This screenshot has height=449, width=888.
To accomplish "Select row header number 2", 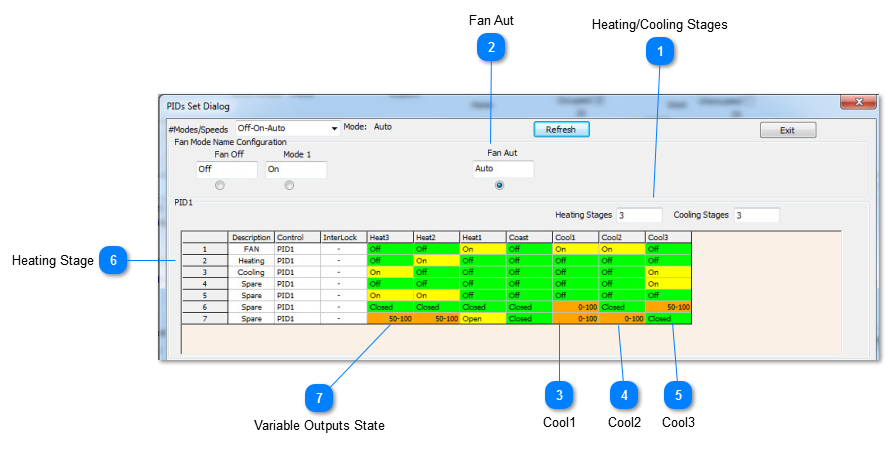I will pyautogui.click(x=205, y=260).
